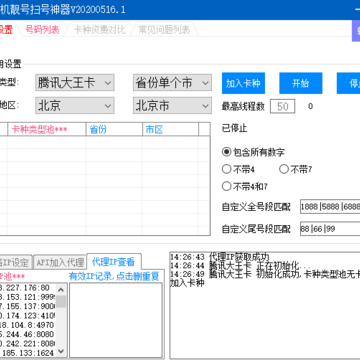The height and width of the screenshot is (360, 360).
Task: Click the max thread count field 50
Action: [x=282, y=107]
